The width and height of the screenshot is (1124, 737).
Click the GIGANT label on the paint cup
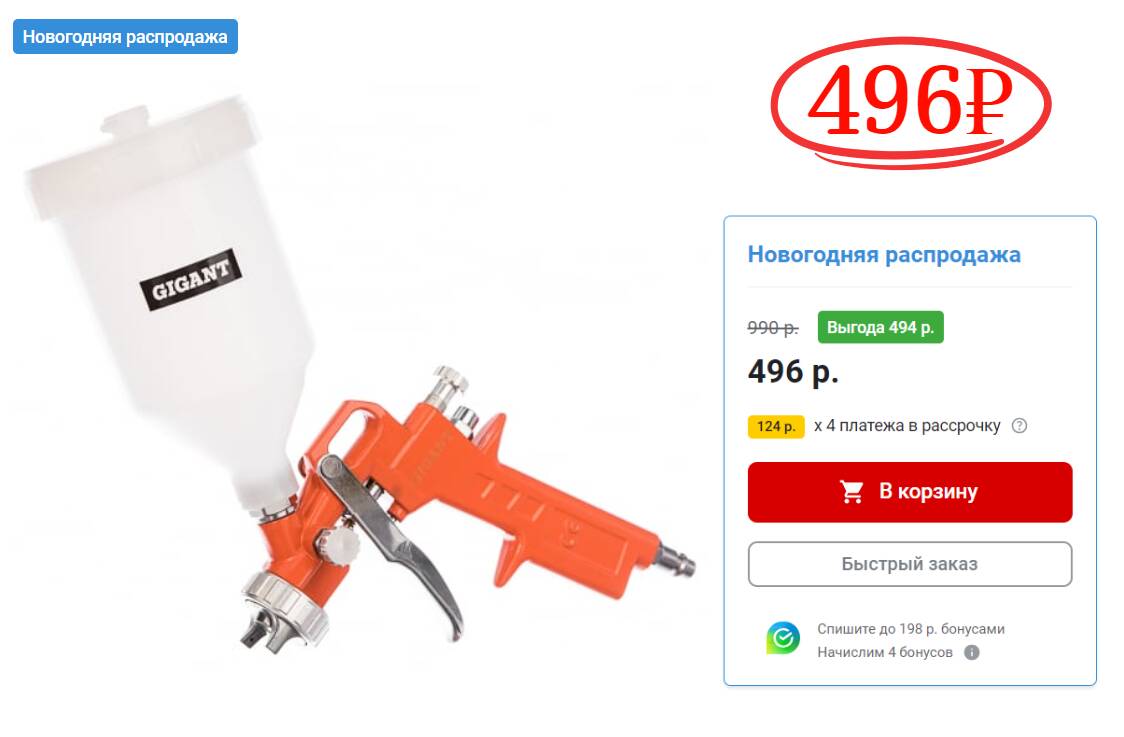[190, 280]
